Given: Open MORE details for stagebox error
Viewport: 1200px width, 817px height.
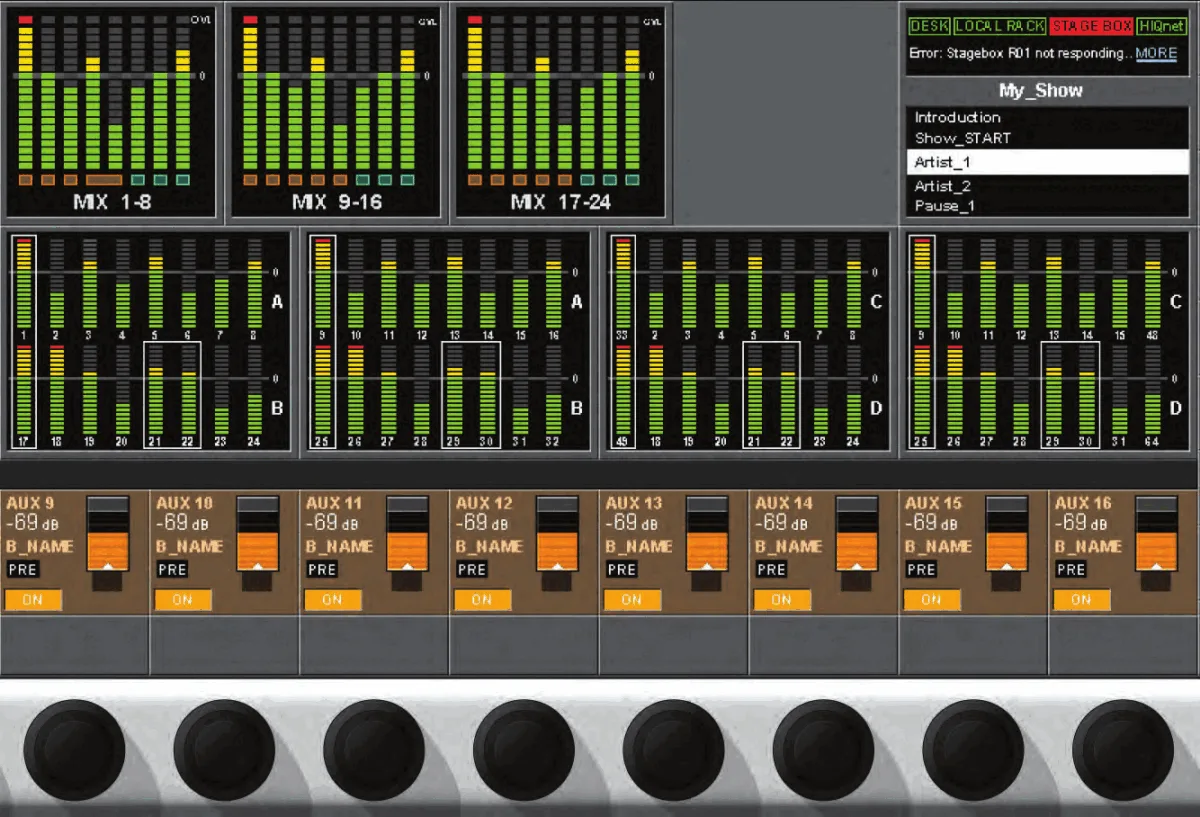Looking at the screenshot, I should [1156, 54].
